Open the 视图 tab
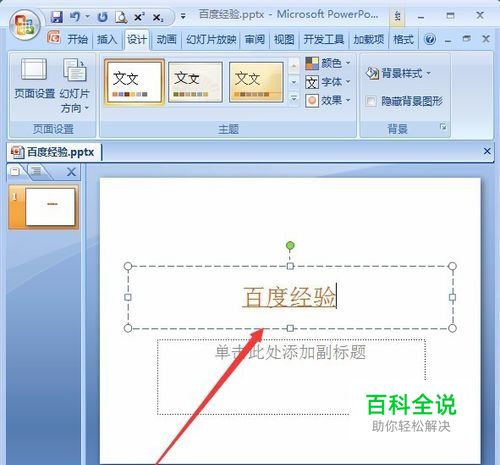 (x=284, y=39)
